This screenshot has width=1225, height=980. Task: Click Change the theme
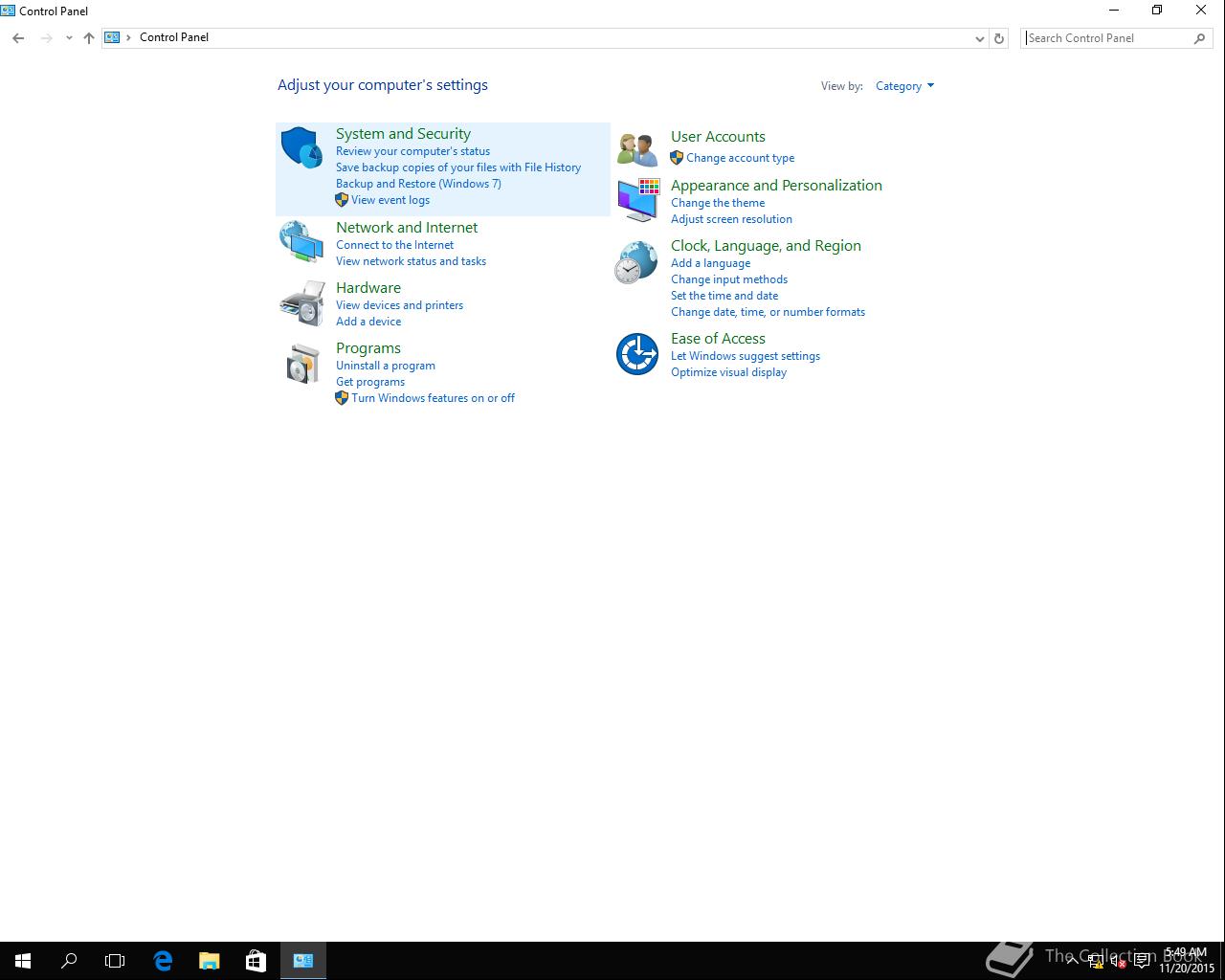718,203
